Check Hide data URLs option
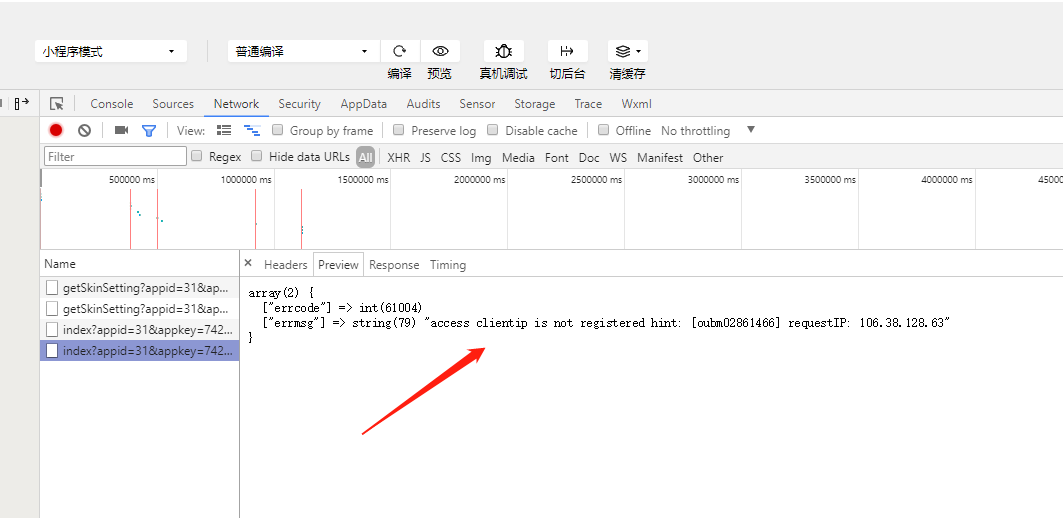 pos(256,156)
